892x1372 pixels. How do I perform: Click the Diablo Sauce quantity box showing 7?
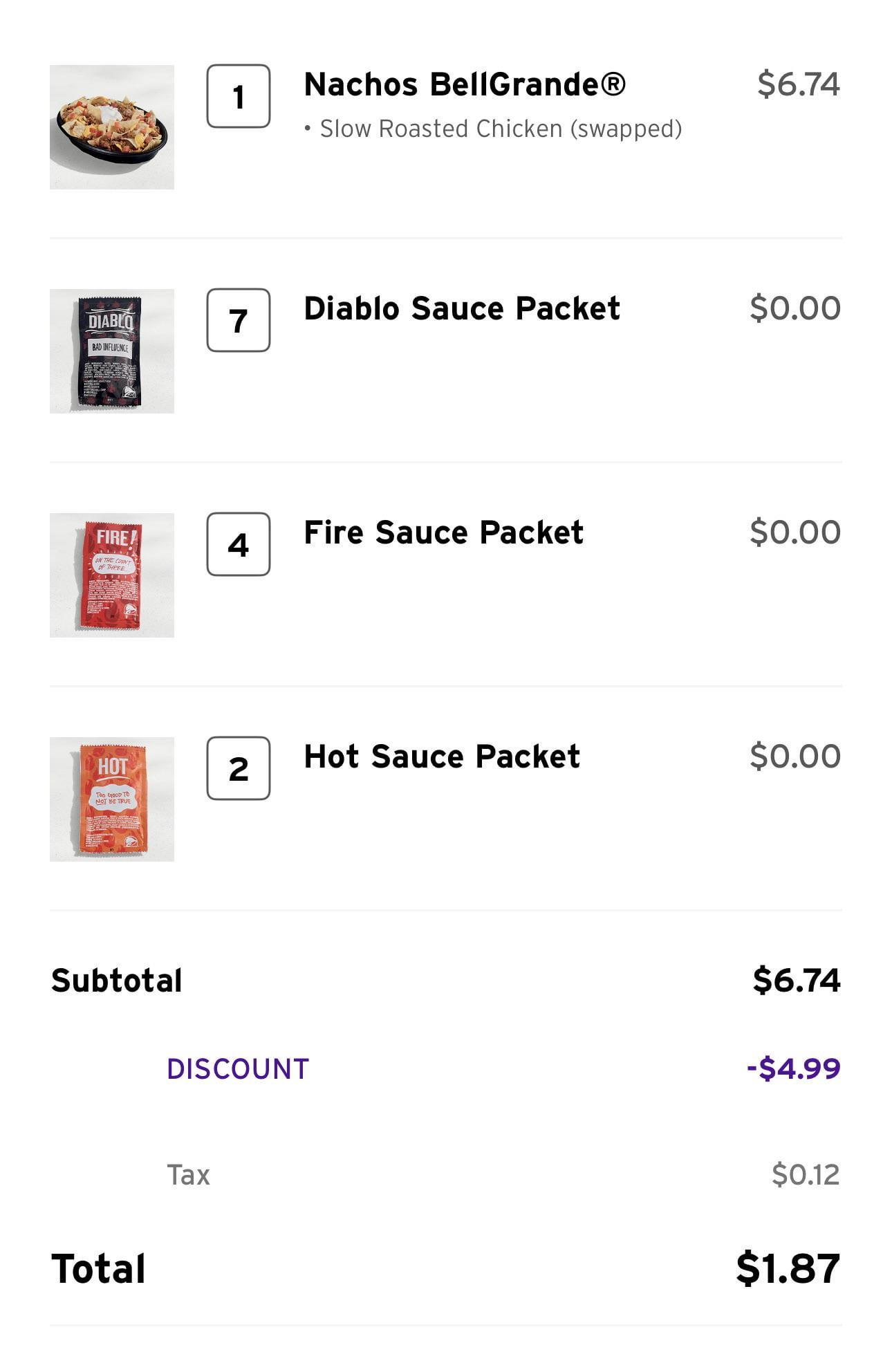coord(239,320)
